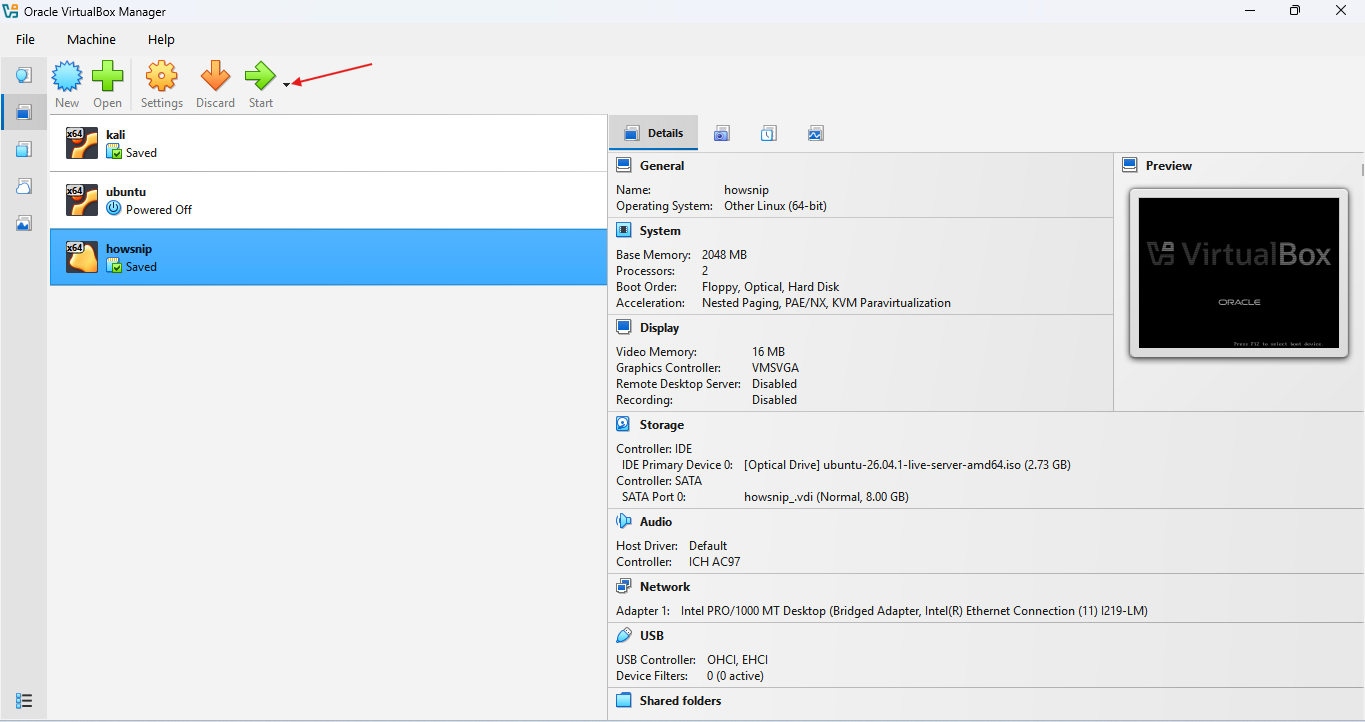Click the optical drive ubuntu-26.04.1-live-server-amd64.iso entry
Image resolution: width=1365 pixels, height=722 pixels.
click(x=907, y=465)
